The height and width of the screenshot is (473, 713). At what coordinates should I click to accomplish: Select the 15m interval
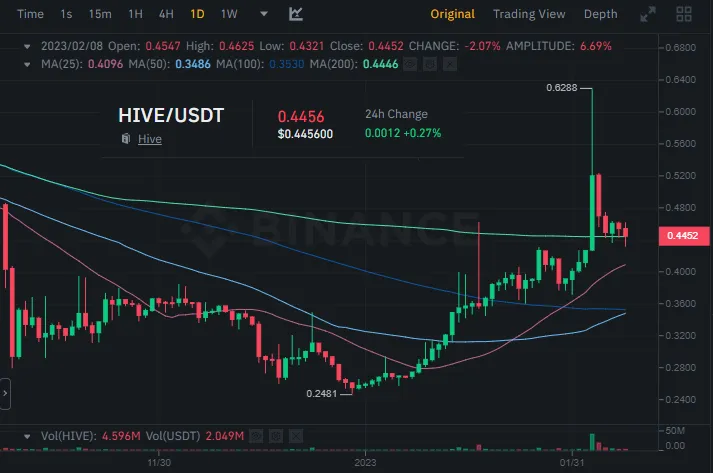point(100,14)
